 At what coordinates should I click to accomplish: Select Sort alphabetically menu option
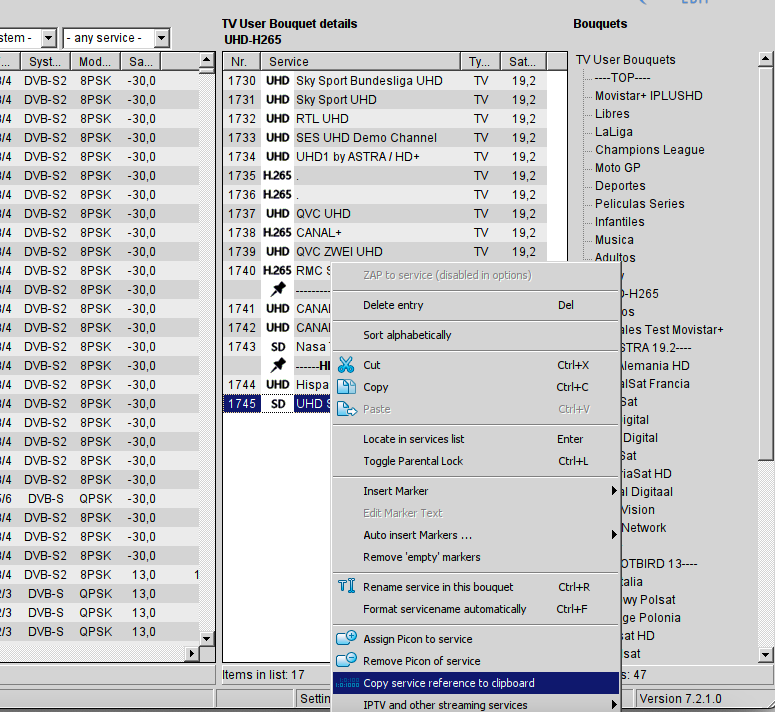coord(407,335)
